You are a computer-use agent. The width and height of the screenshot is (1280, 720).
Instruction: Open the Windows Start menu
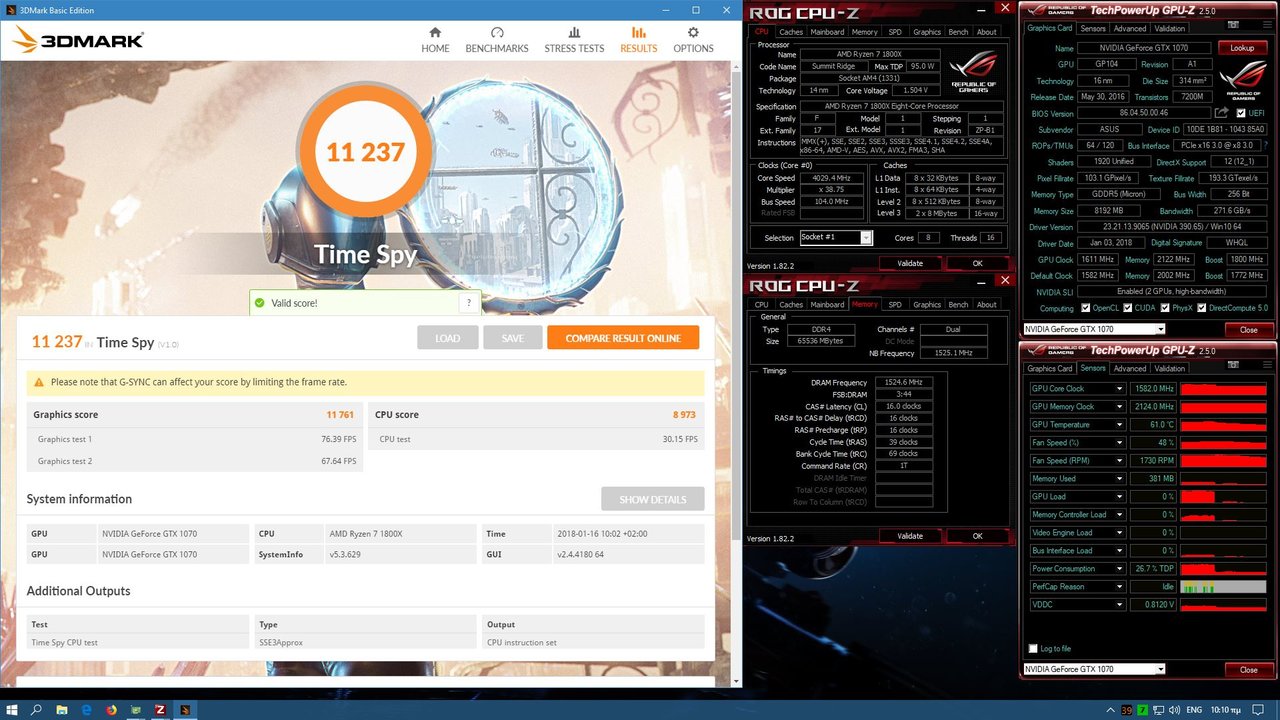coord(12,709)
